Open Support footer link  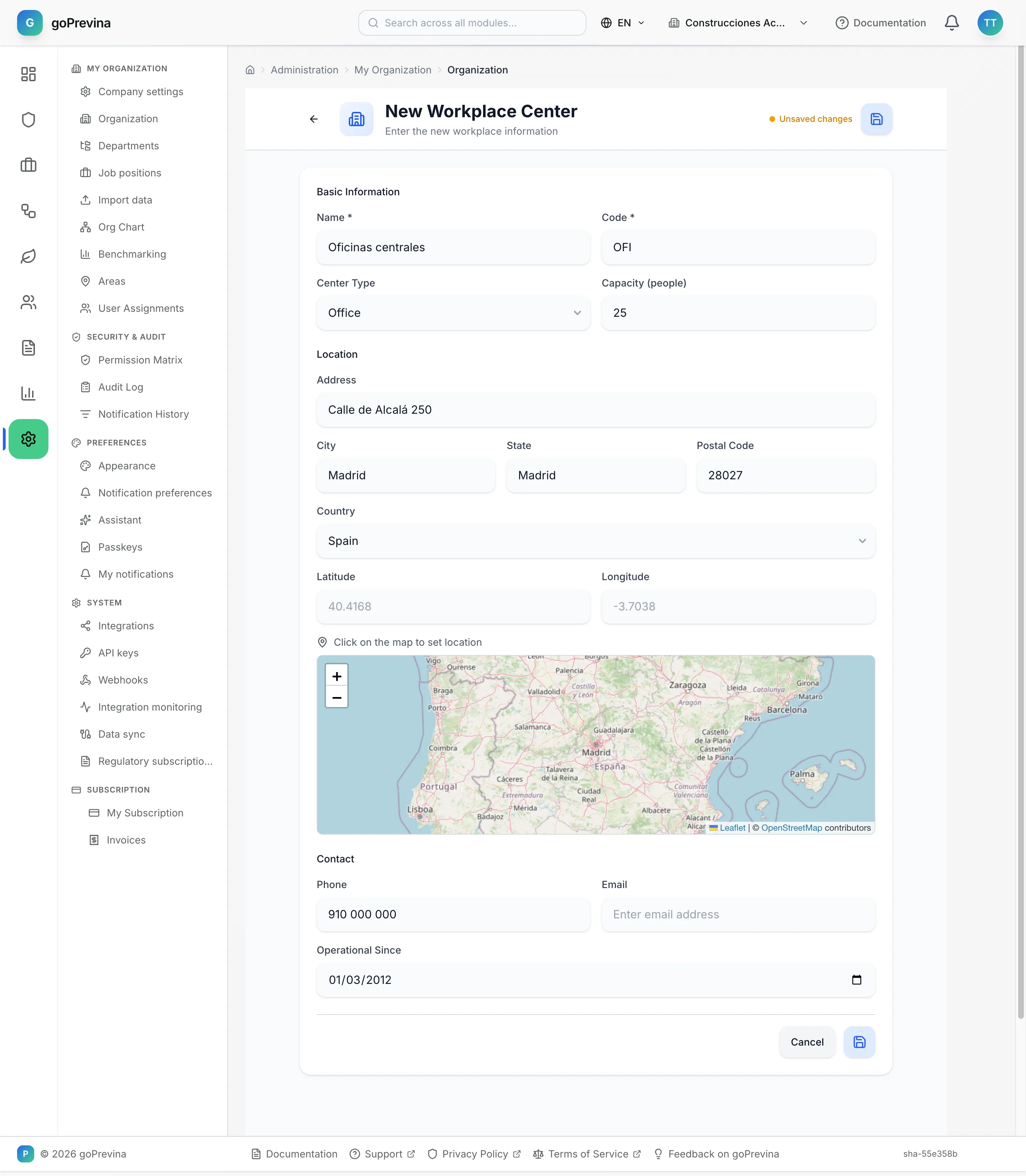tap(383, 1154)
